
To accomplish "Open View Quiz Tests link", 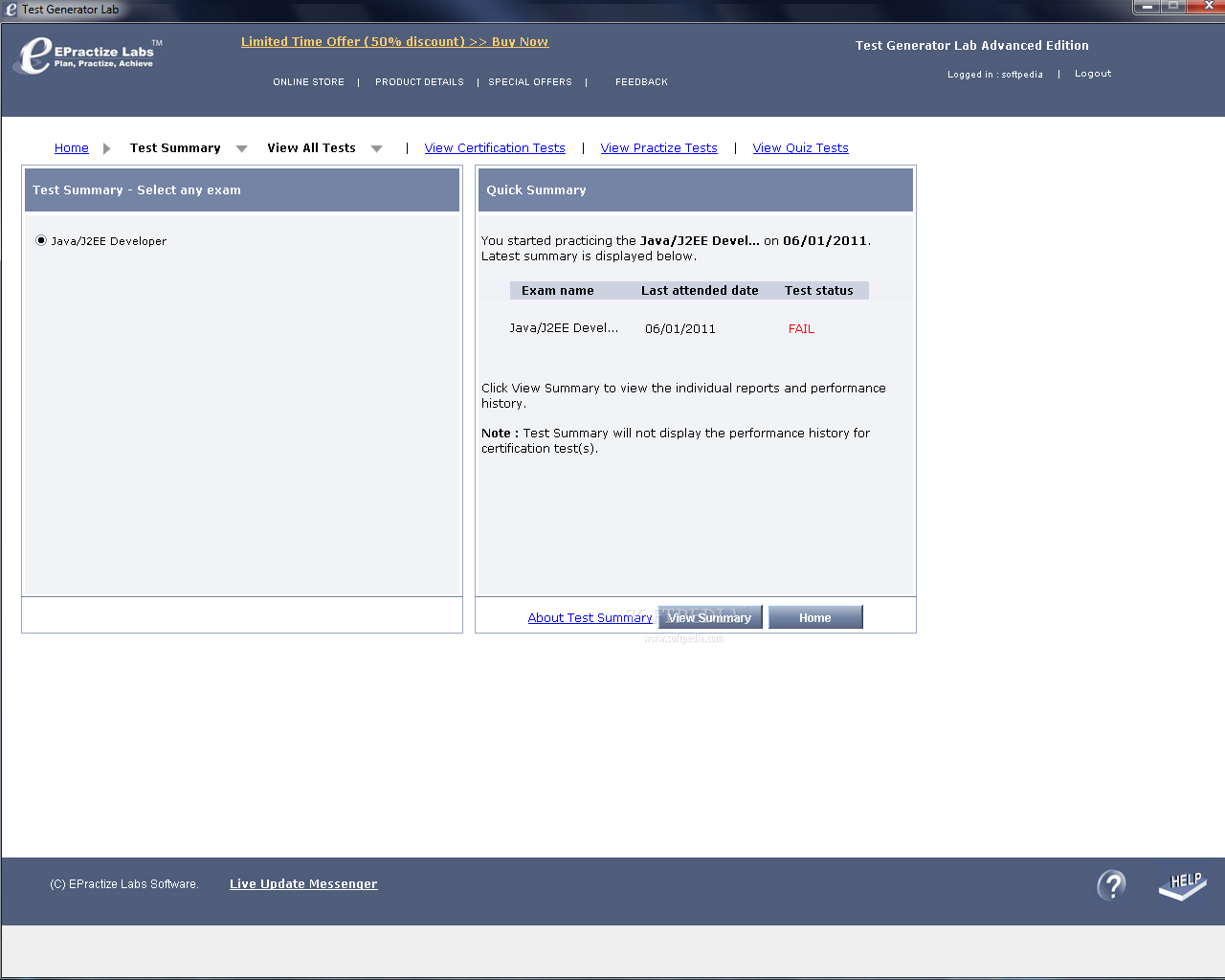I will click(800, 148).
